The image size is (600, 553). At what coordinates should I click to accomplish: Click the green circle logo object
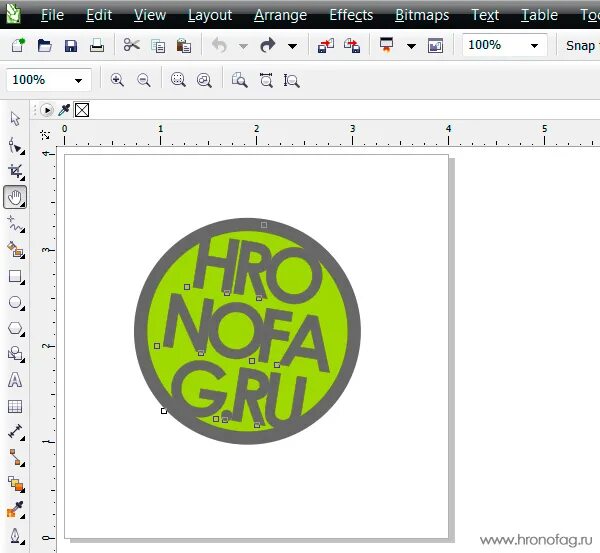247,331
